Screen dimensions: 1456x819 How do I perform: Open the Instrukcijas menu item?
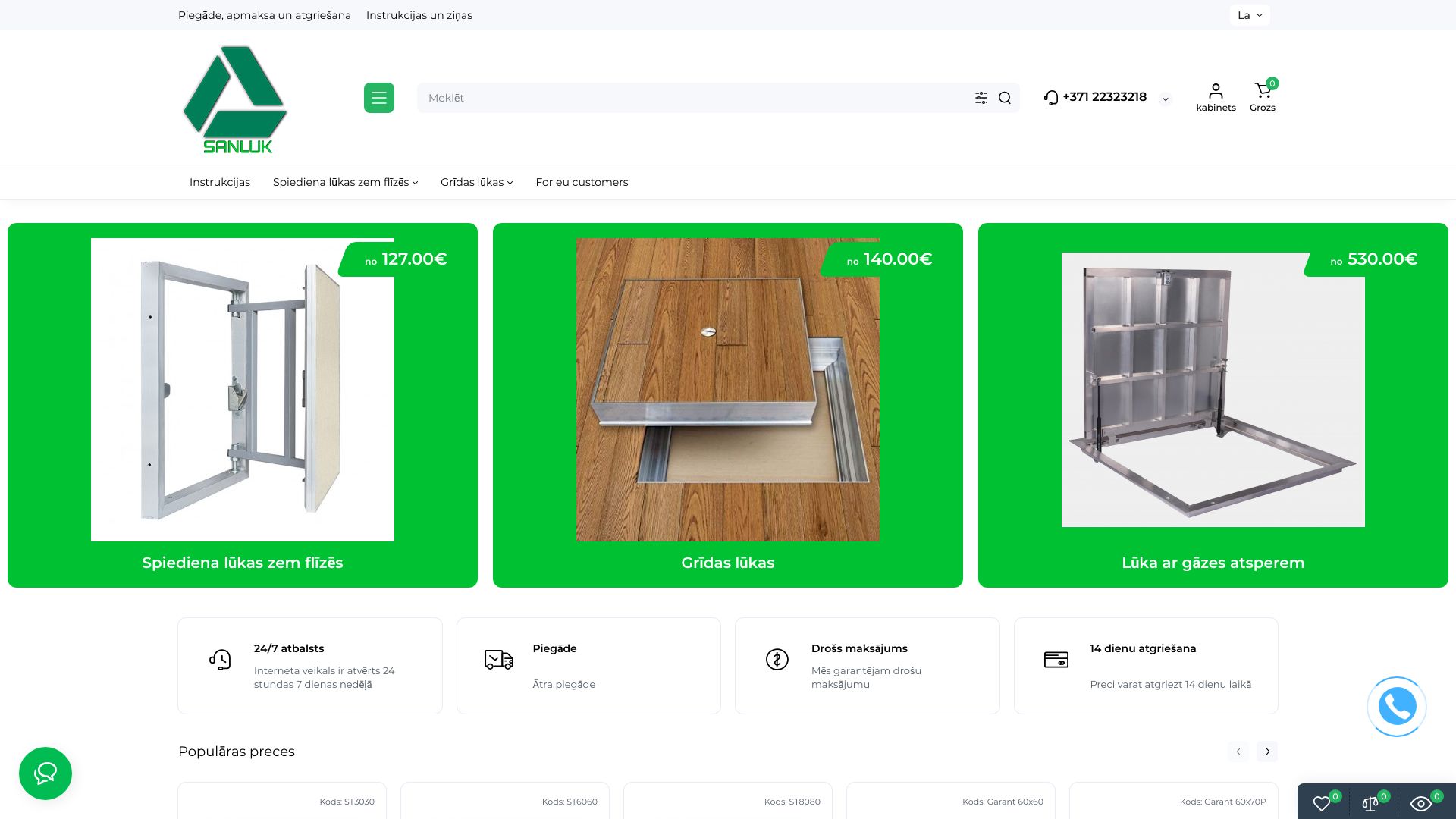pos(219,182)
